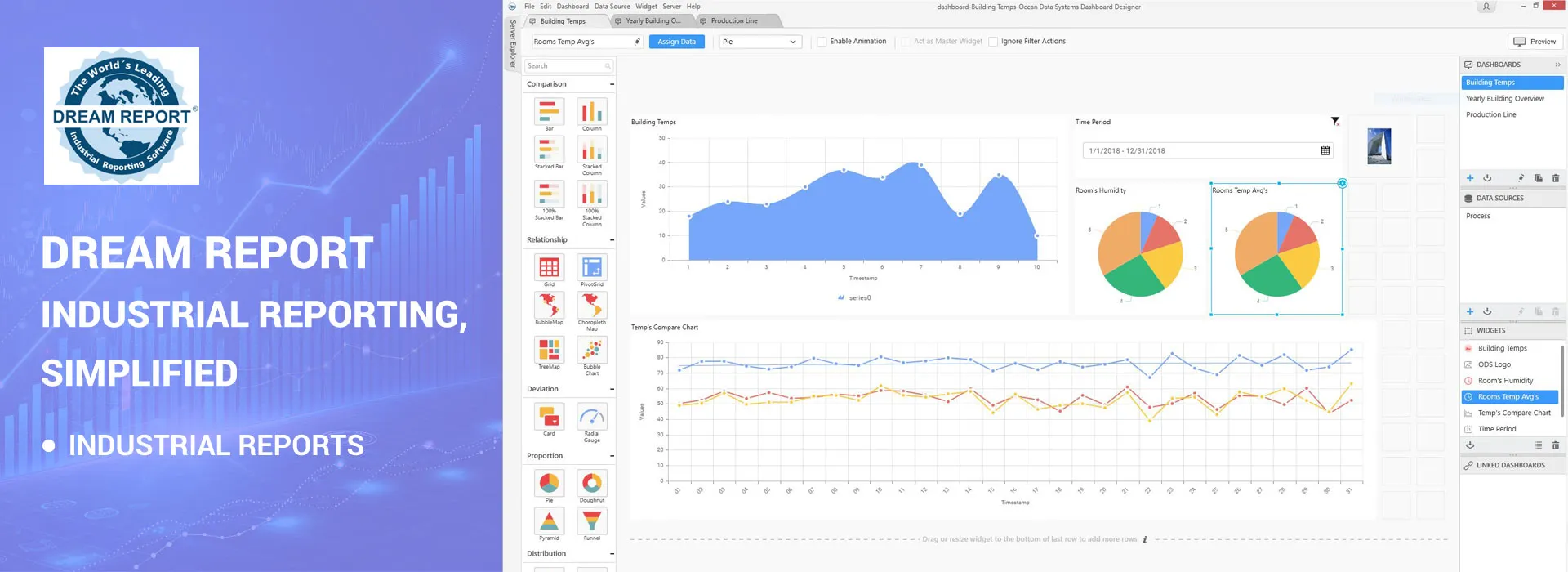This screenshot has height=572, width=1568.
Task: Enable Animation checkbox
Action: click(822, 42)
